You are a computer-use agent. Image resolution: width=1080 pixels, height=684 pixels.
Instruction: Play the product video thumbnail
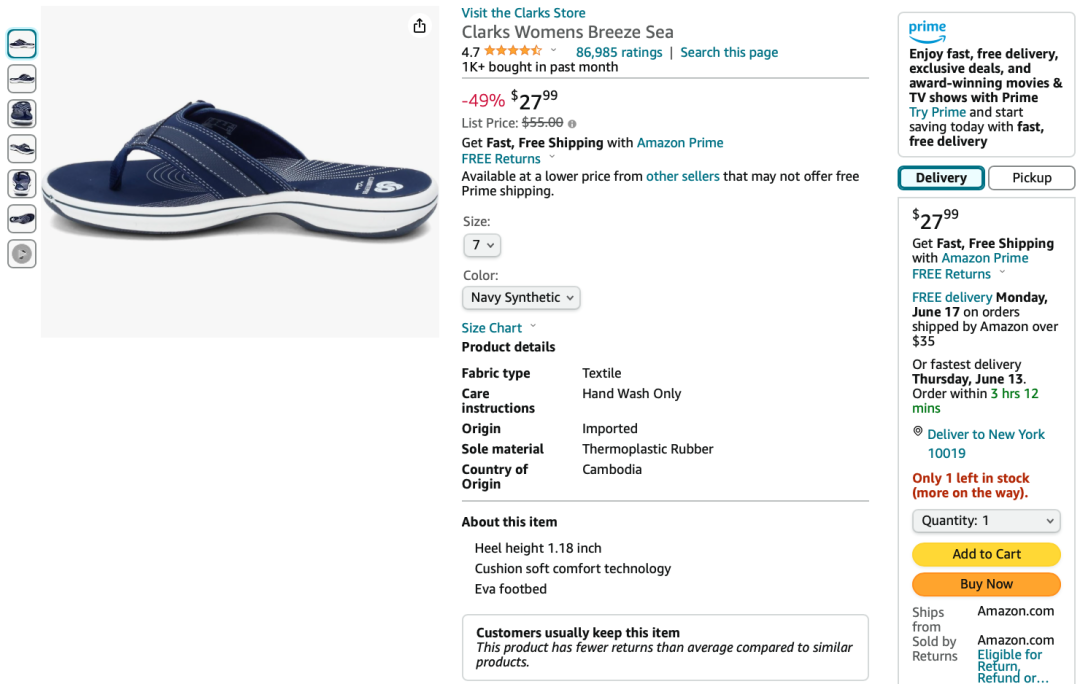22,254
